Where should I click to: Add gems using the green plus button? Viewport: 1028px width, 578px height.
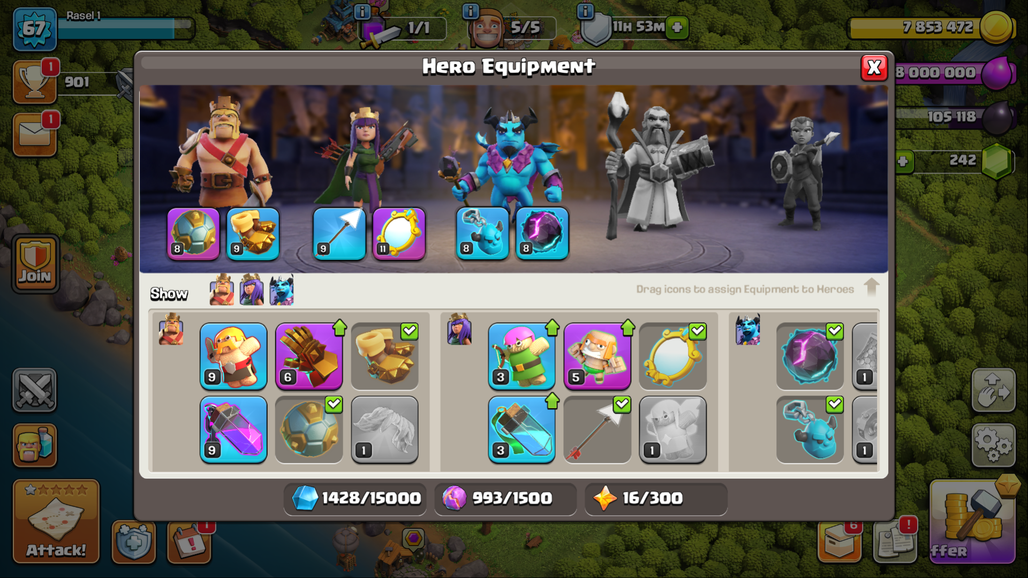point(904,161)
